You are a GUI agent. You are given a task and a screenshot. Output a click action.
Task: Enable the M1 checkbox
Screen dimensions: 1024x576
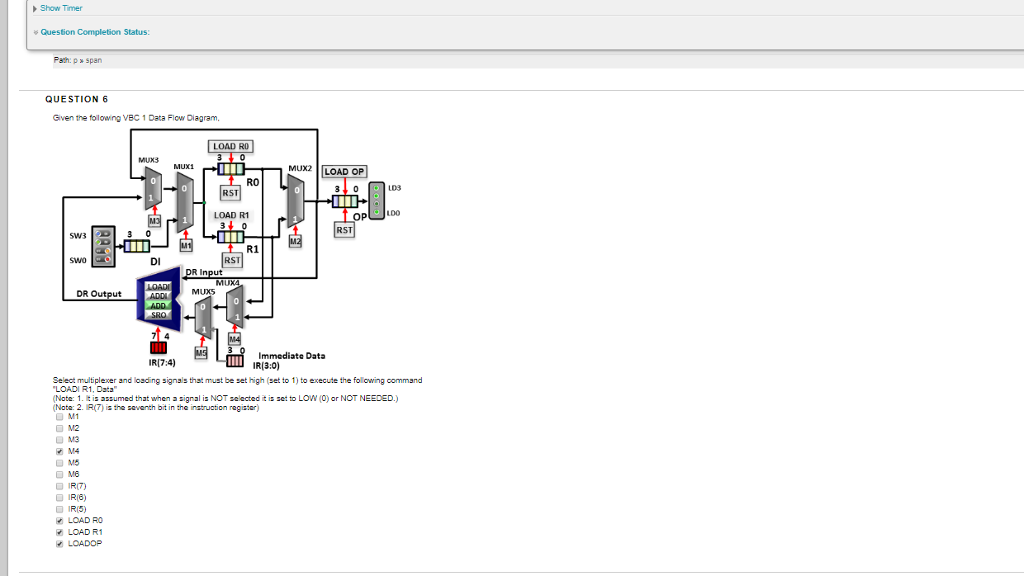[58, 417]
